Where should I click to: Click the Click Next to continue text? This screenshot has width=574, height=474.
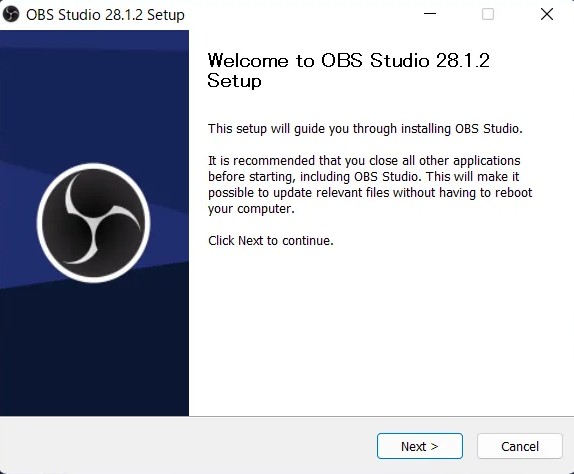[x=271, y=240]
